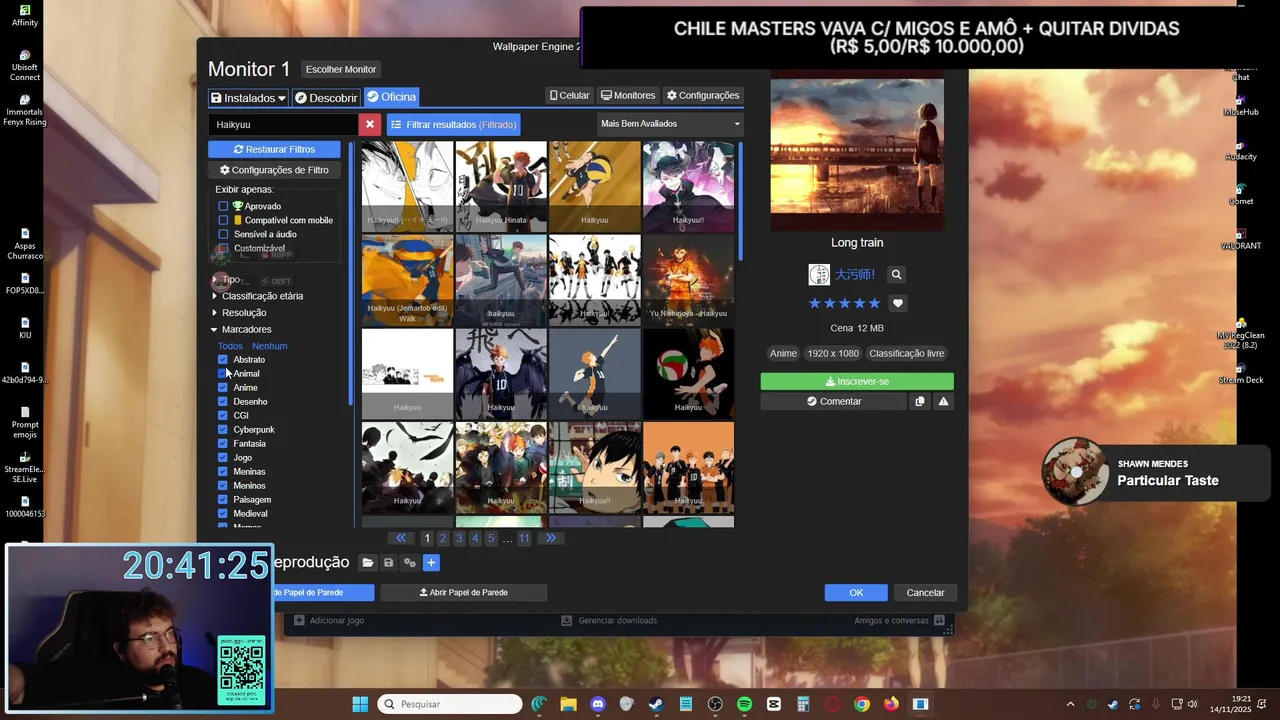Click Escolher Monitor button
Viewport: 1280px width, 720px height.
click(x=341, y=69)
